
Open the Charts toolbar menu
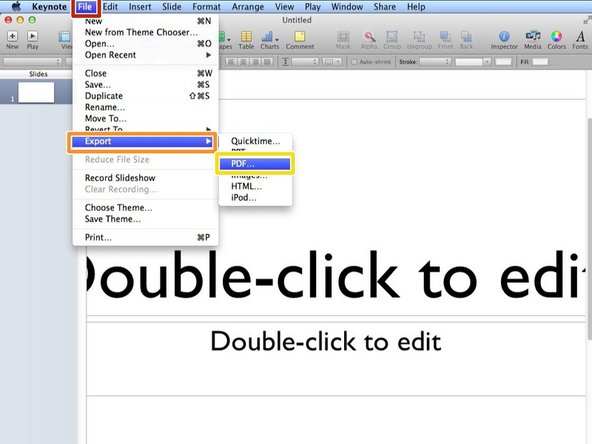(x=270, y=40)
